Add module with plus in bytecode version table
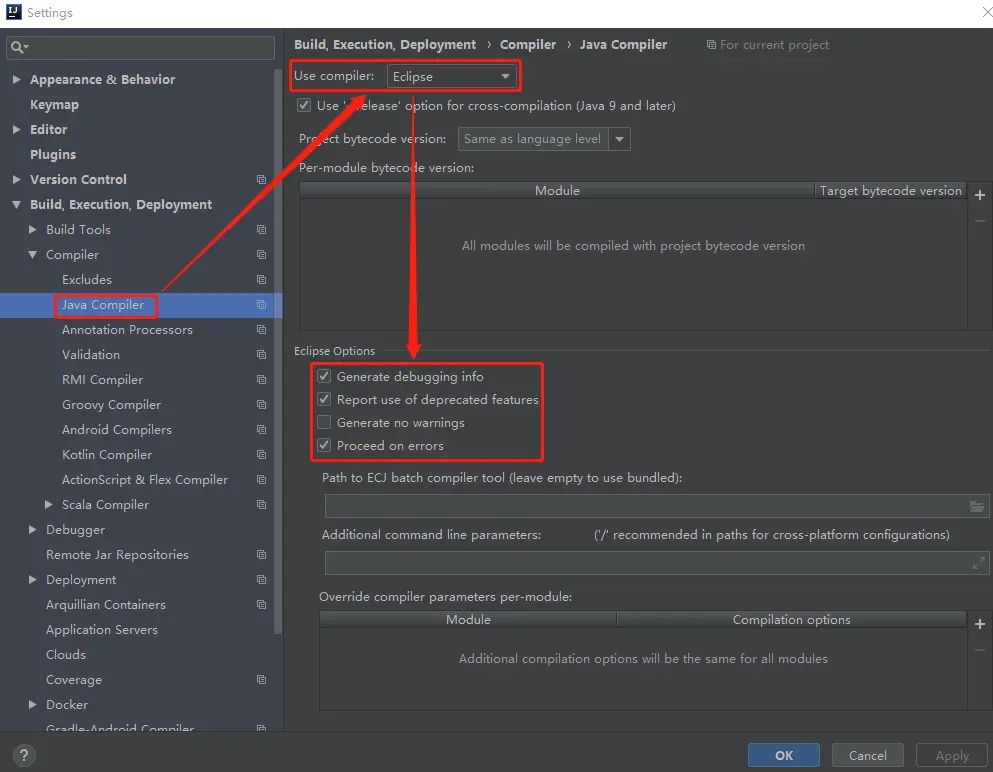 click(x=980, y=195)
